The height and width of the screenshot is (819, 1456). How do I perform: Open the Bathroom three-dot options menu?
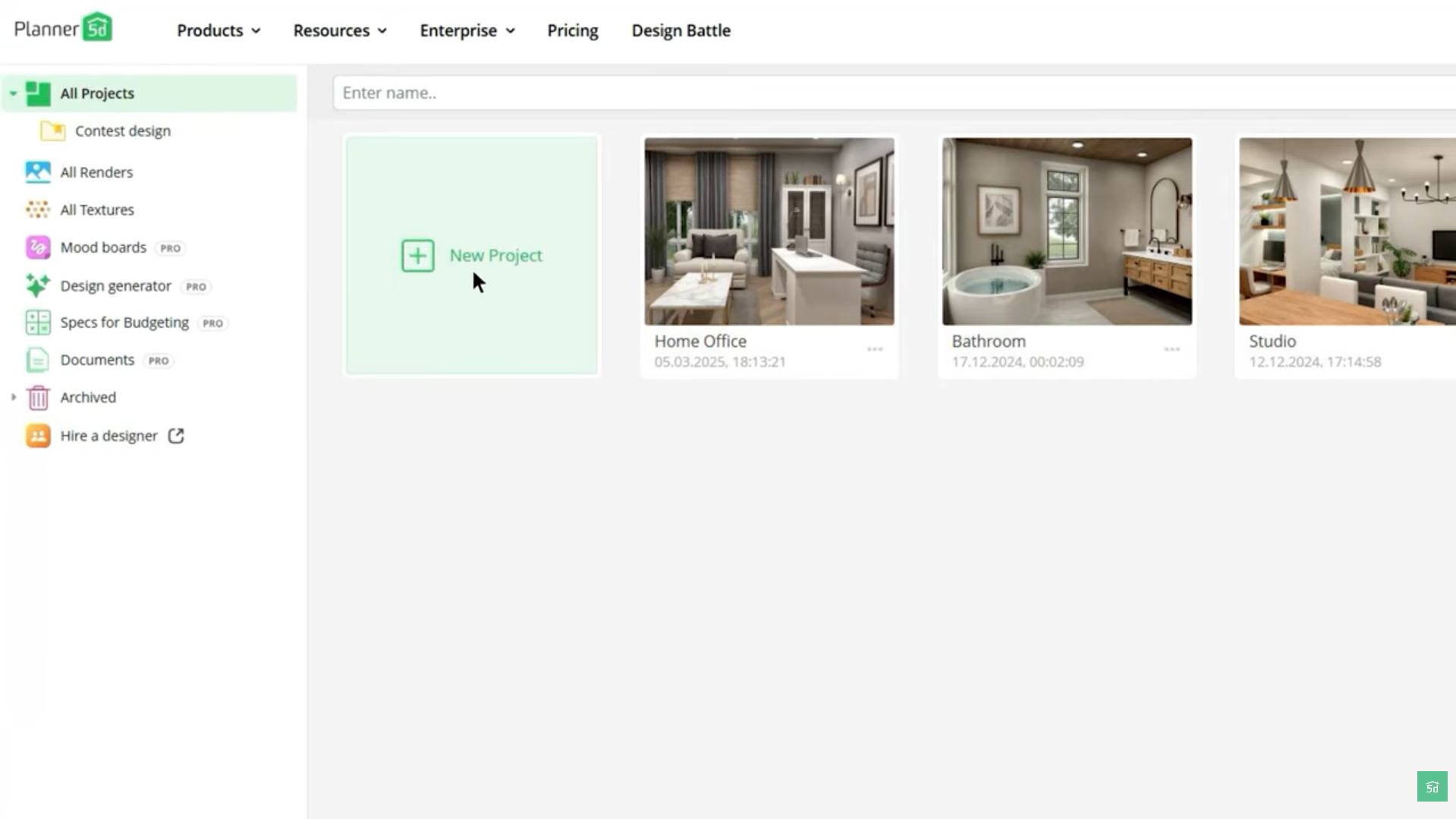[1172, 349]
